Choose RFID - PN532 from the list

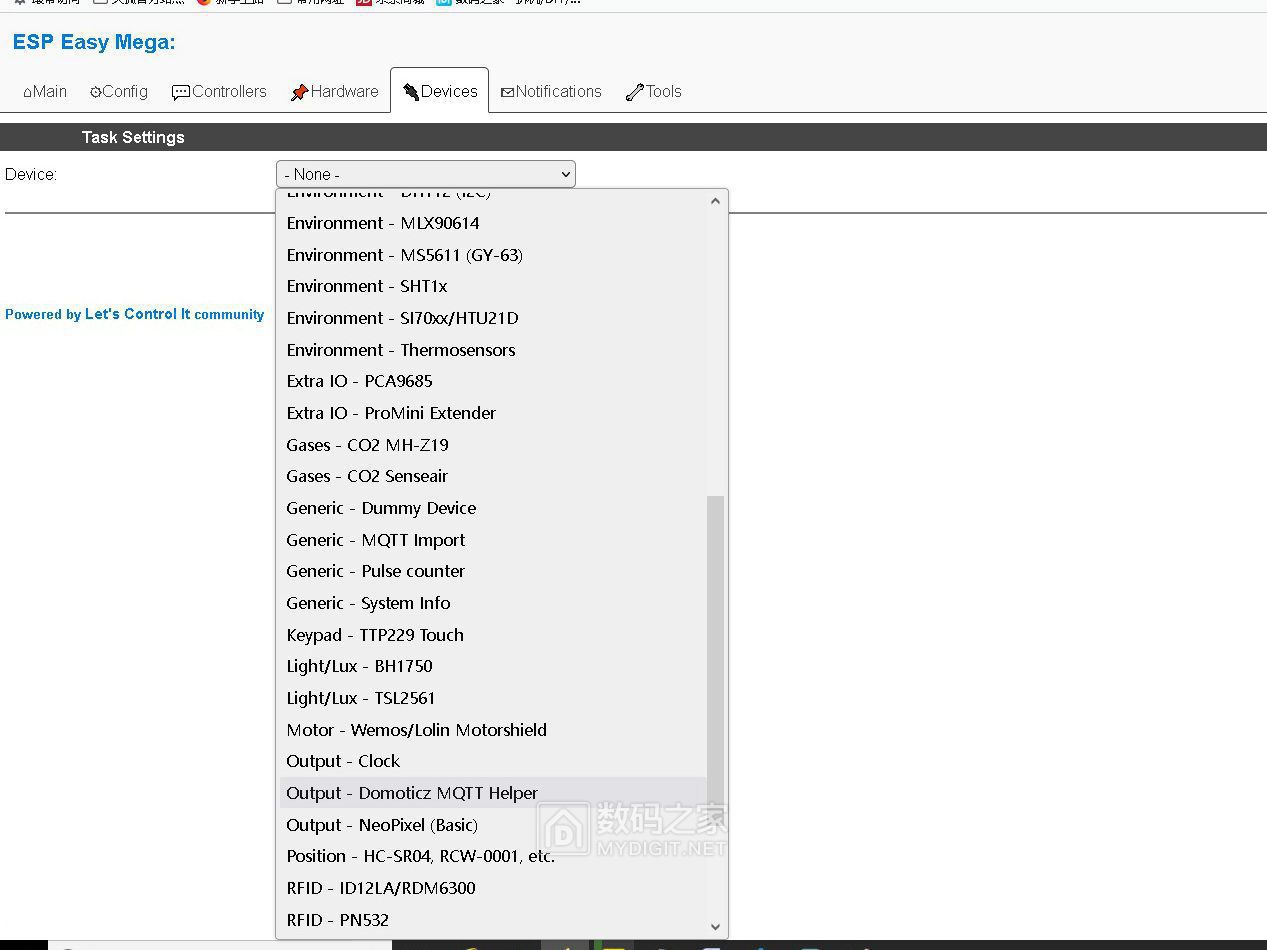pos(337,920)
